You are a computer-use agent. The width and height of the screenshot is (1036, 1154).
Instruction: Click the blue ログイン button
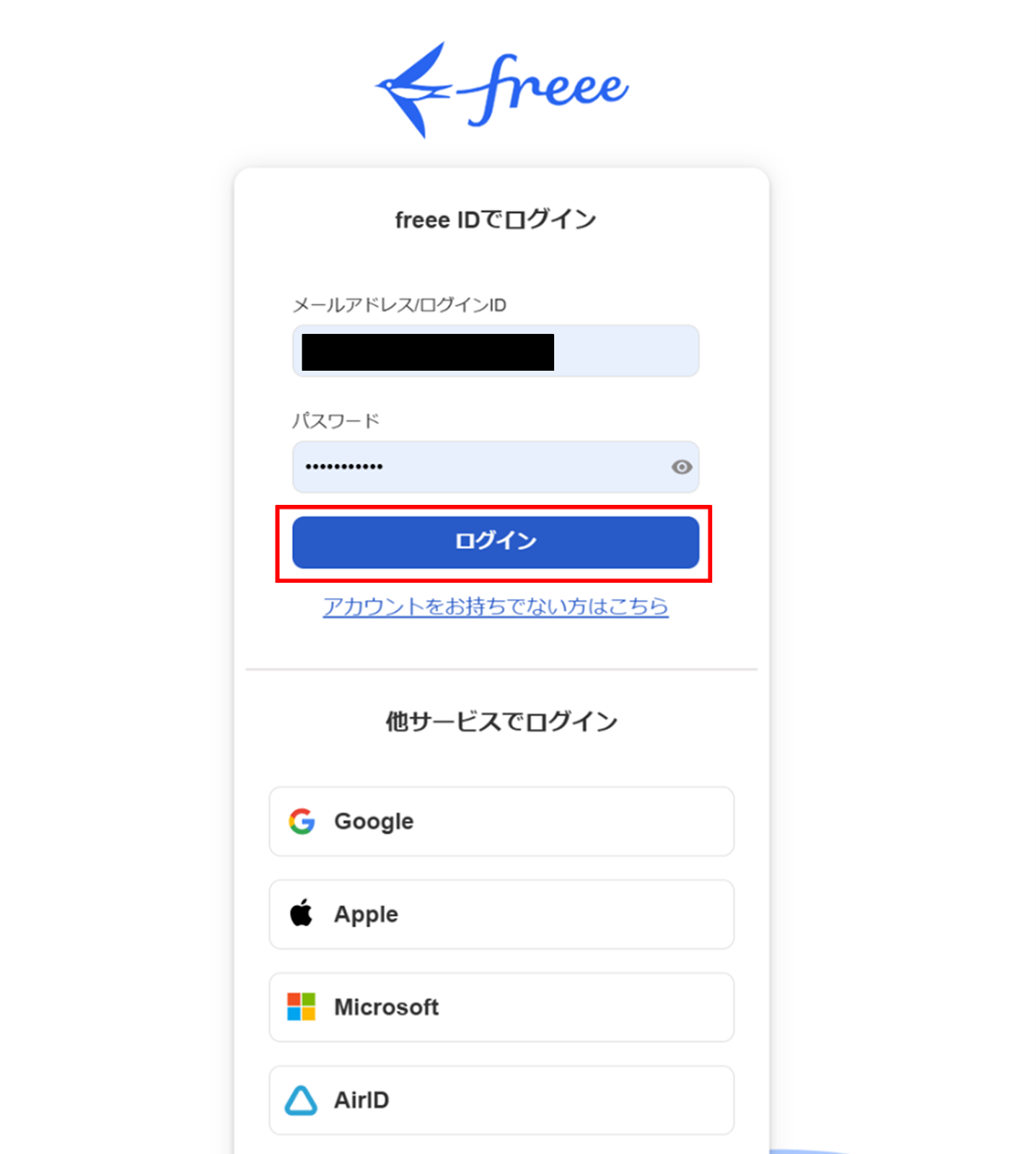[496, 542]
